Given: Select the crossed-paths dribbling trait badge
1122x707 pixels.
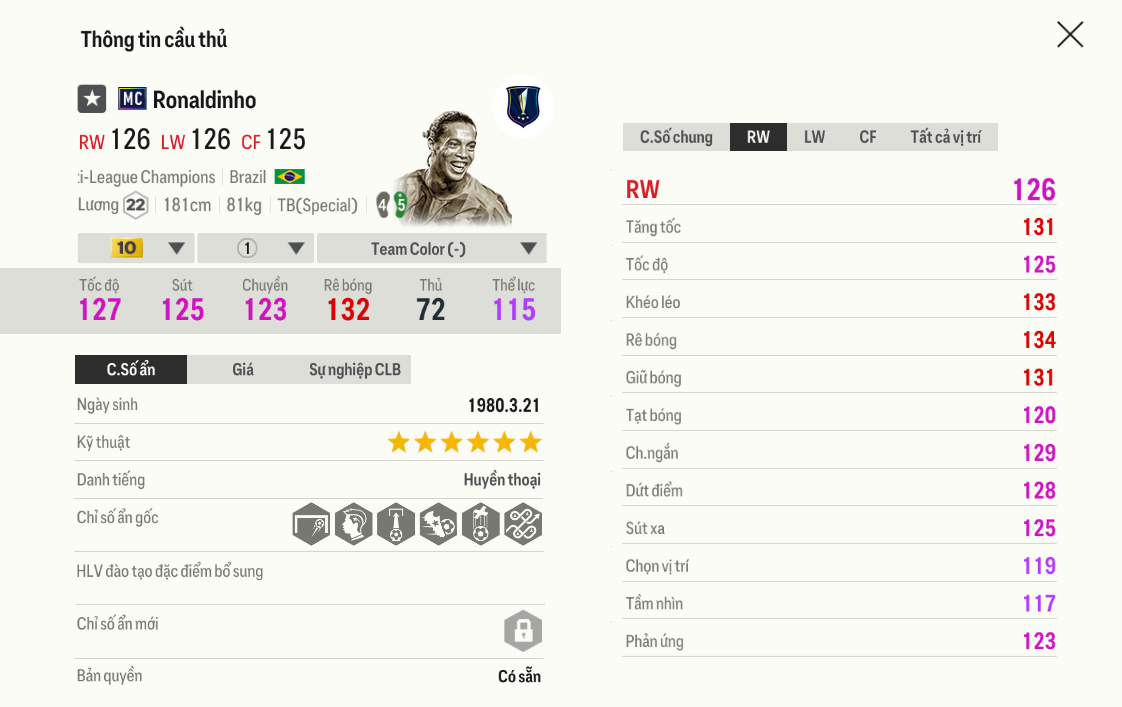Looking at the screenshot, I should click(x=523, y=523).
